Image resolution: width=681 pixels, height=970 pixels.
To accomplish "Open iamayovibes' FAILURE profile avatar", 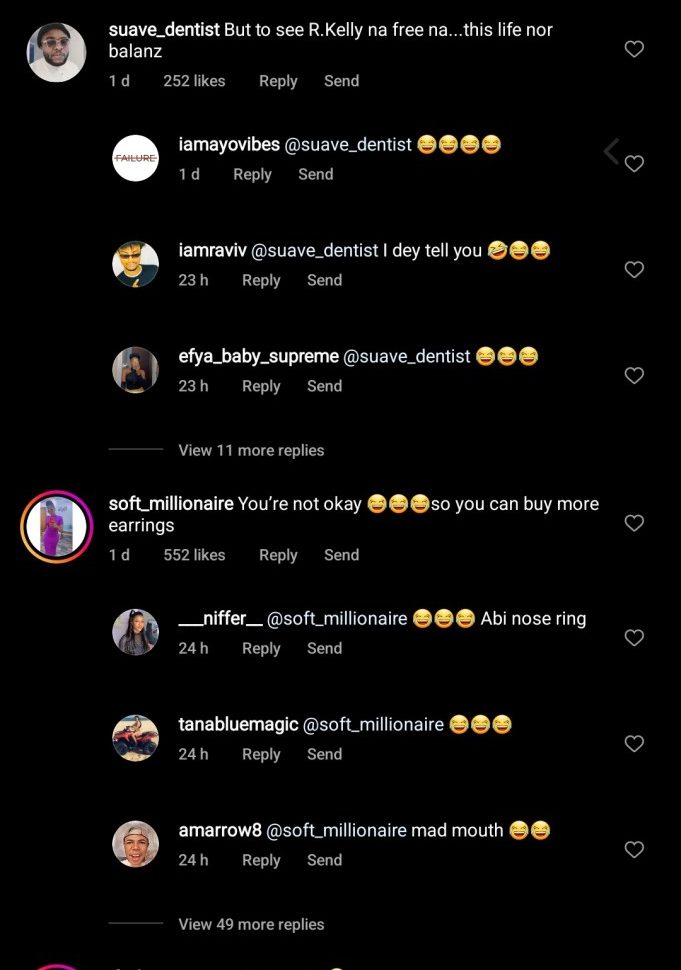I will click(136, 158).
